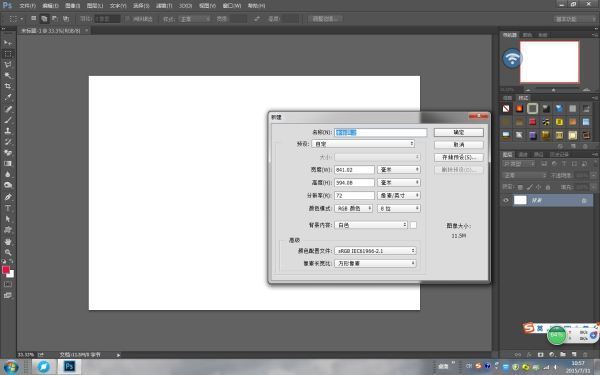Click 取消 Cancel button in New dialog
The width and height of the screenshot is (600, 375).
[x=459, y=145]
